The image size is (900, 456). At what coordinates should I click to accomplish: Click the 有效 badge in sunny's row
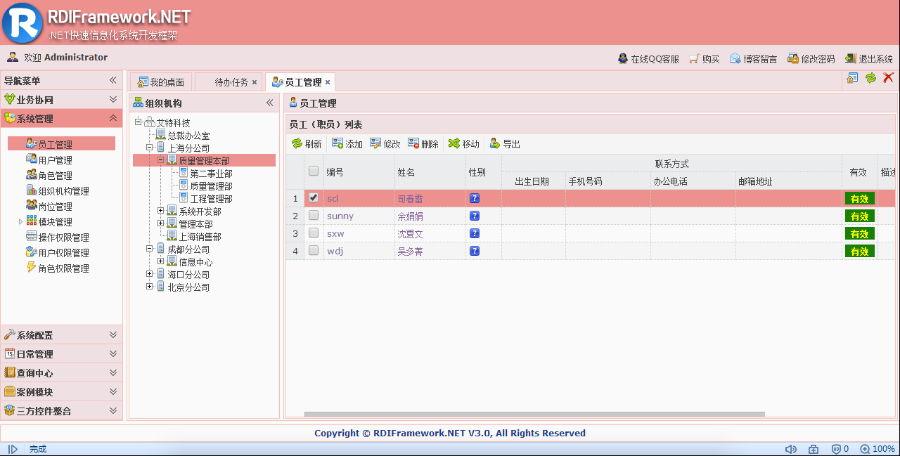[x=859, y=216]
